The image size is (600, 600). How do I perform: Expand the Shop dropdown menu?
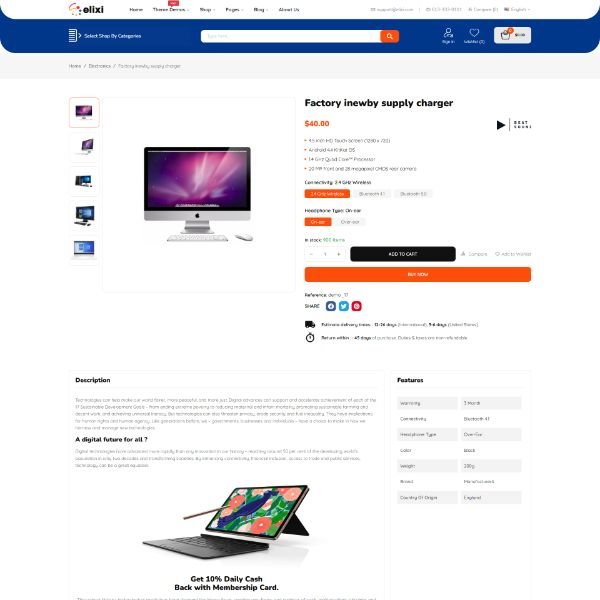tap(207, 10)
